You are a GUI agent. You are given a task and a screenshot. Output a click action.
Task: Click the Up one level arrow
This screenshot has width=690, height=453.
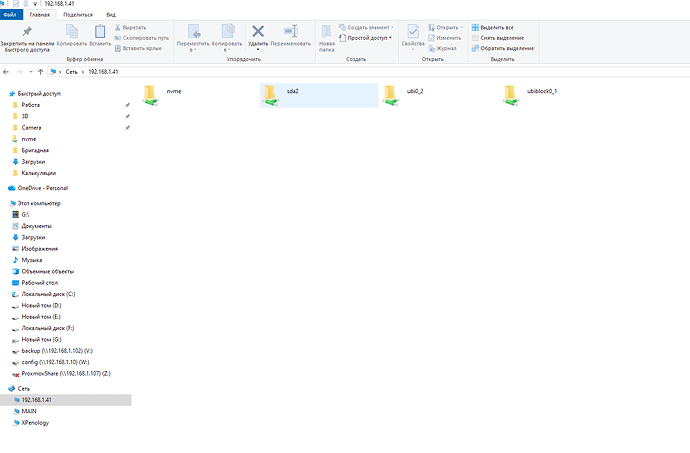click(x=40, y=71)
